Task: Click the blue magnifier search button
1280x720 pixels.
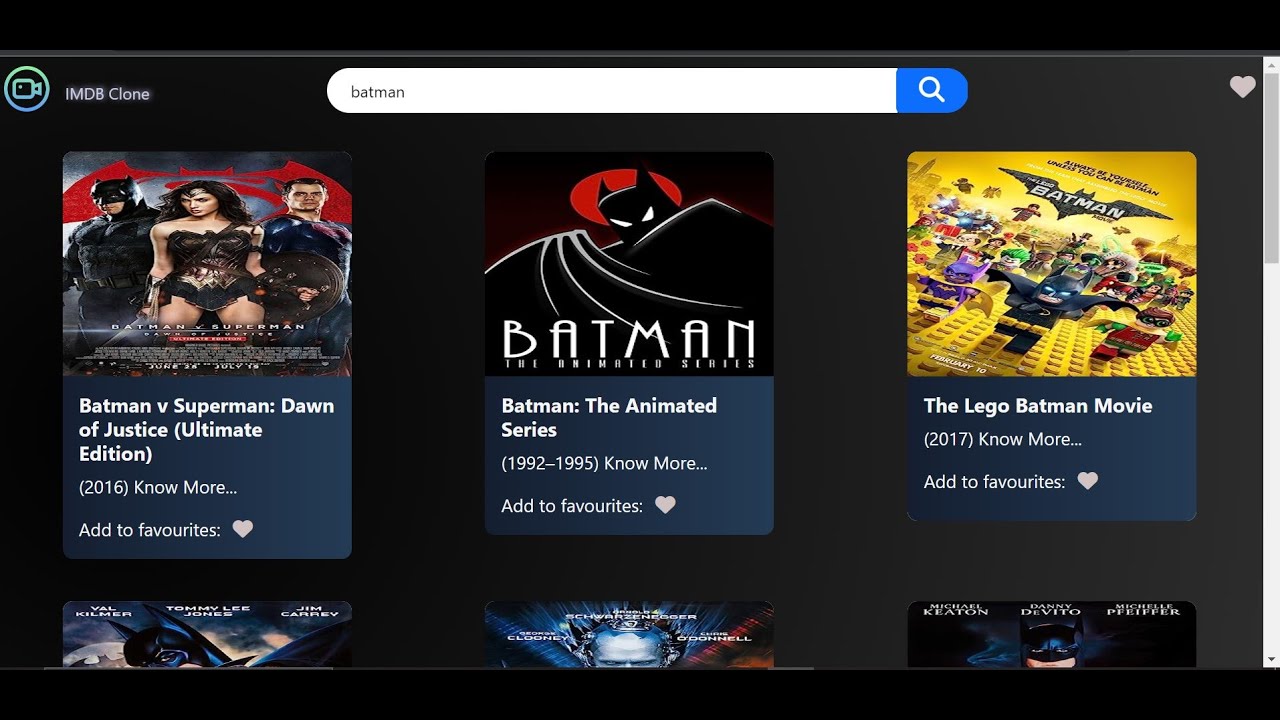Action: click(x=932, y=91)
